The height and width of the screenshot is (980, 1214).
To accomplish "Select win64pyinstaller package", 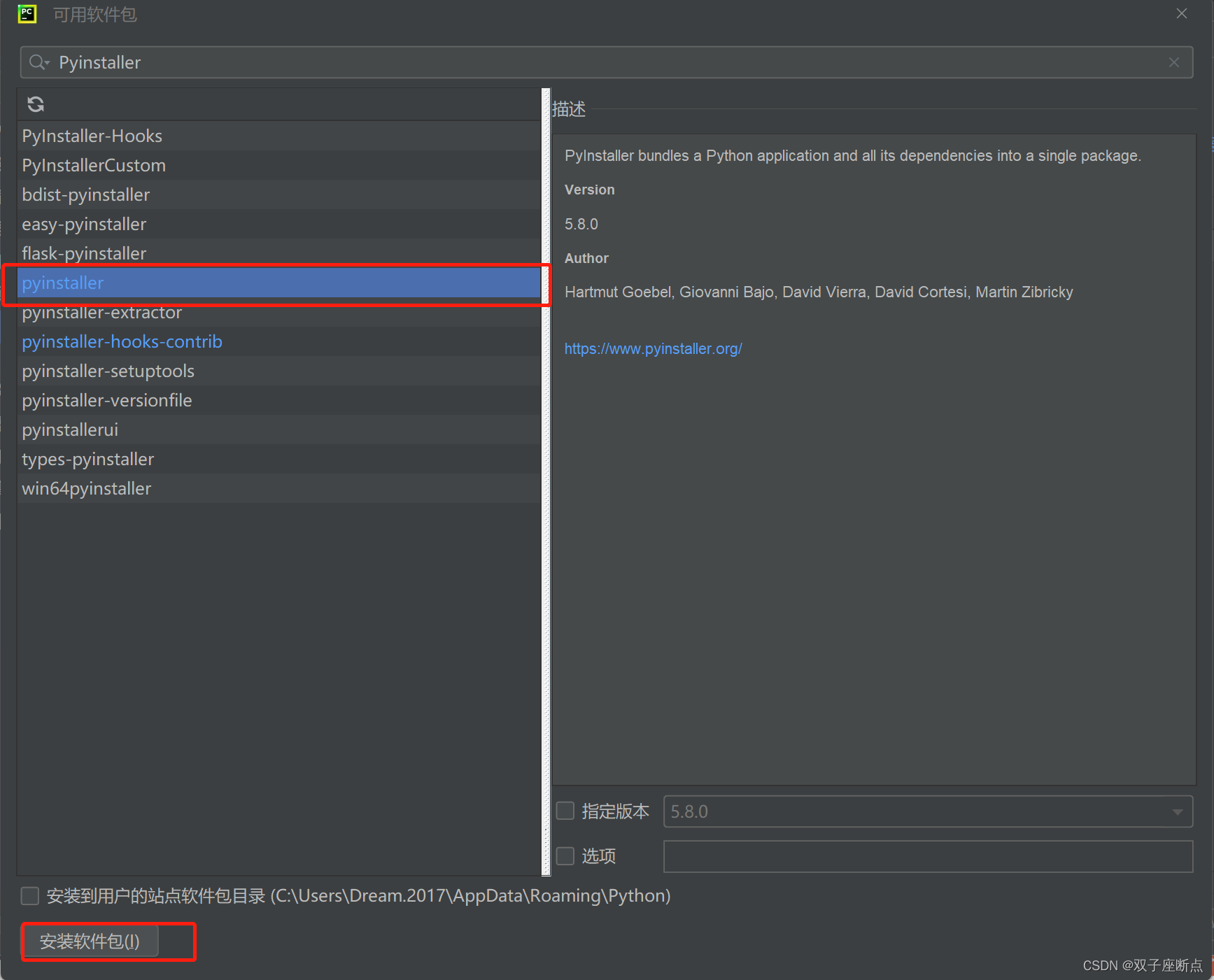I will tap(279, 488).
